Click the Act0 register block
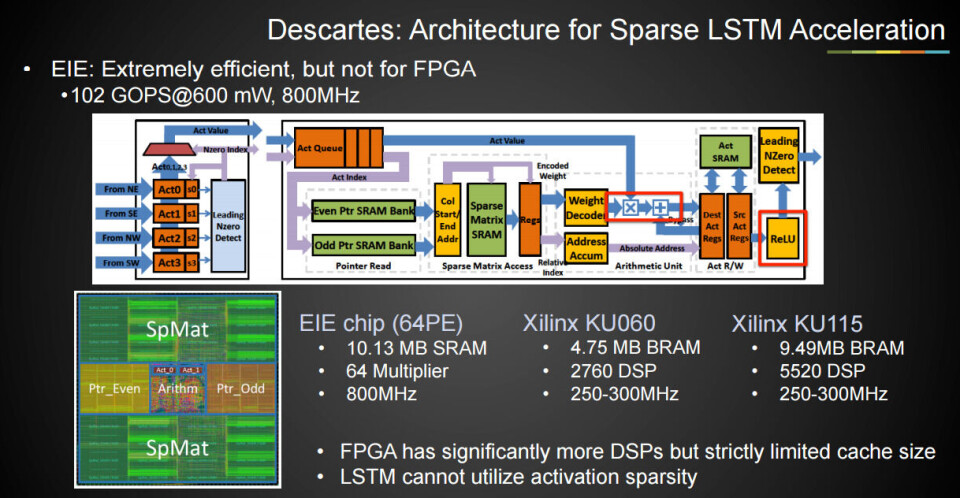 [169, 189]
